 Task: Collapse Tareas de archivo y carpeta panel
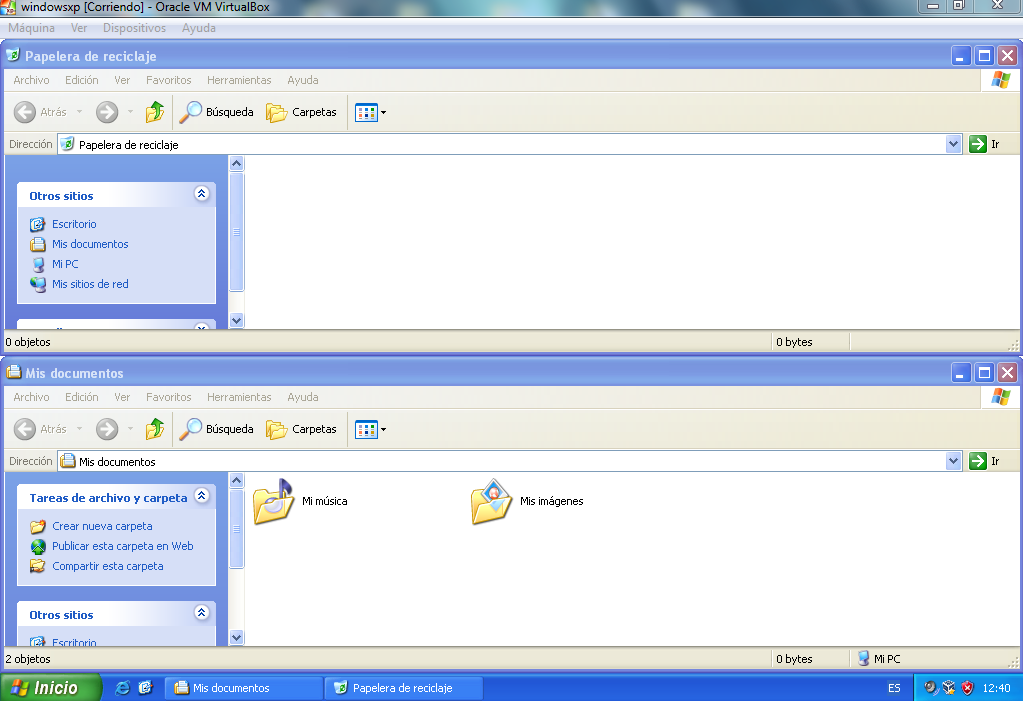(x=202, y=495)
